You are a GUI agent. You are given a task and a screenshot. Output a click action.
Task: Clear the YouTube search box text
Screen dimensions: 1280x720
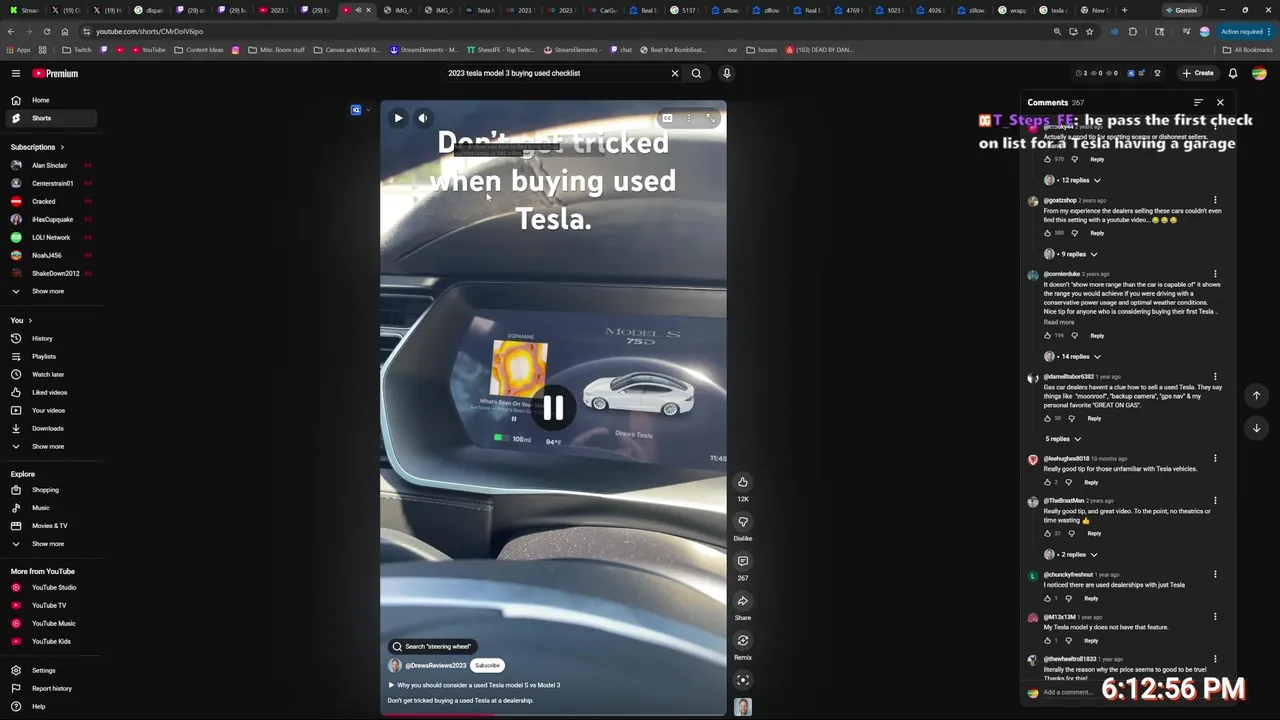[x=675, y=73]
